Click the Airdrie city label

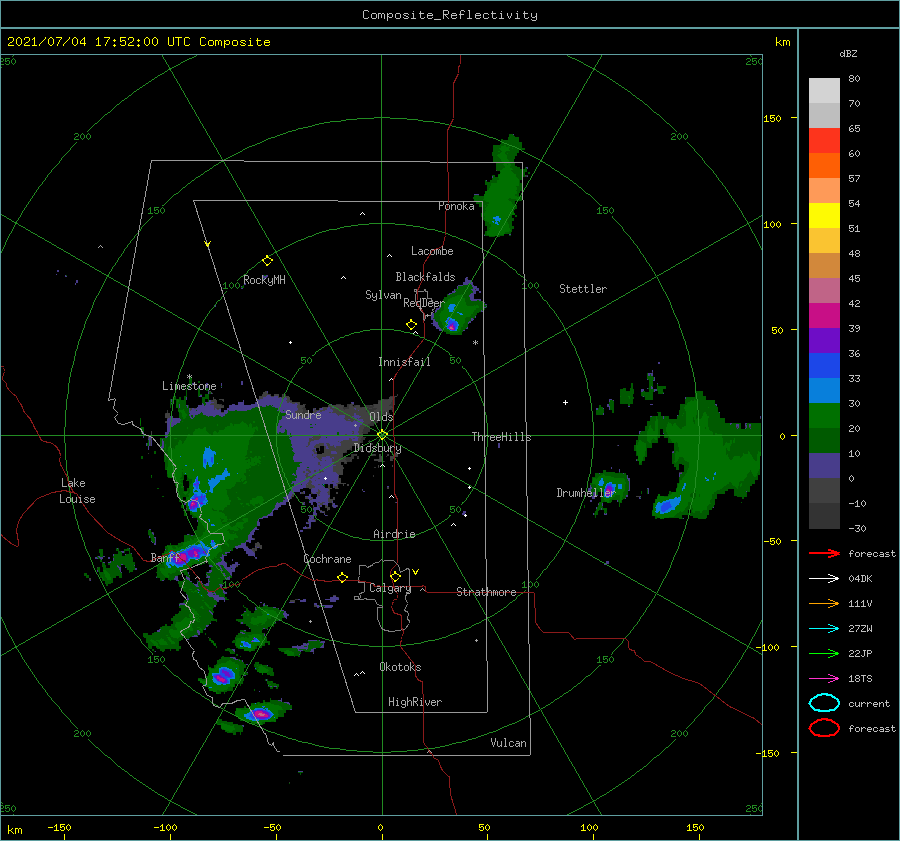click(394, 534)
